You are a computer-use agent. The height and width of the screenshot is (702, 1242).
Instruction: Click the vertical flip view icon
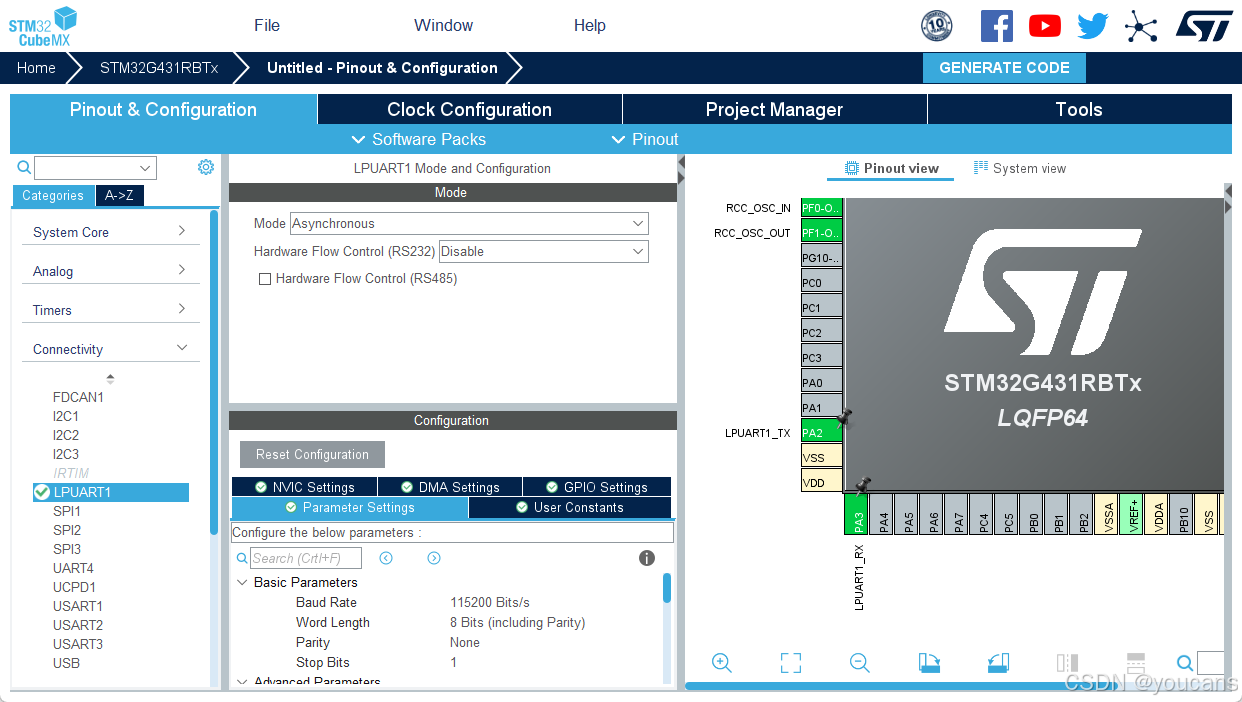point(1067,662)
